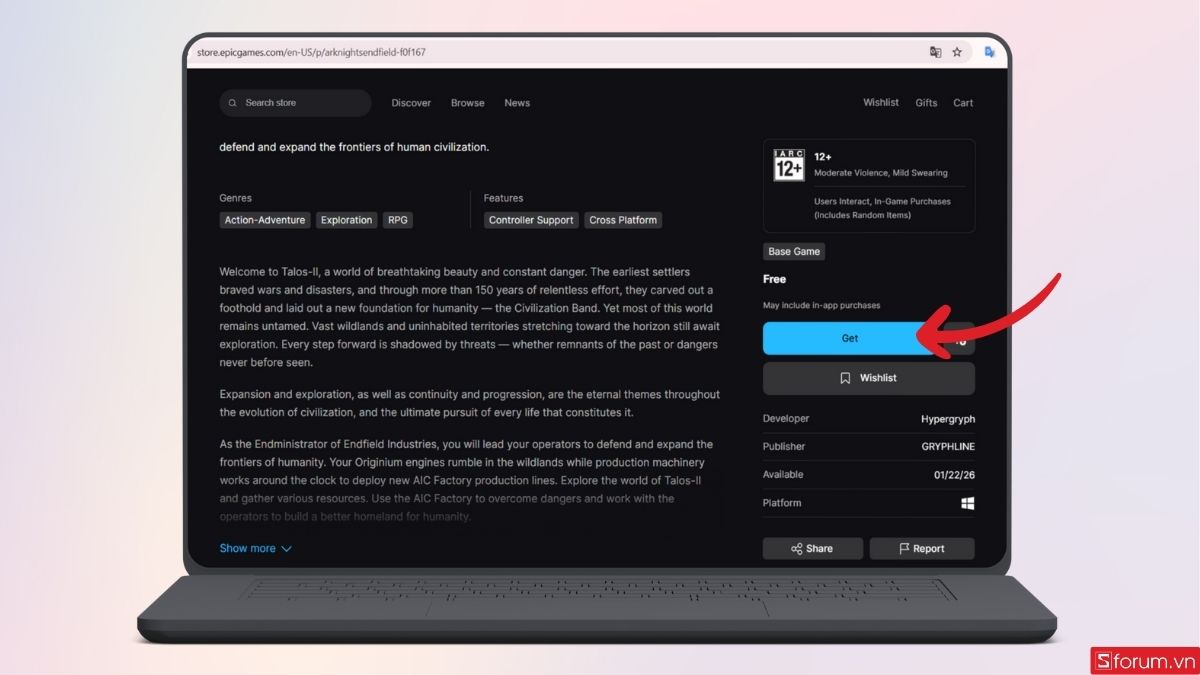This screenshot has width=1200, height=675.
Task: Click the Google Translate icon in address bar
Action: 935,52
